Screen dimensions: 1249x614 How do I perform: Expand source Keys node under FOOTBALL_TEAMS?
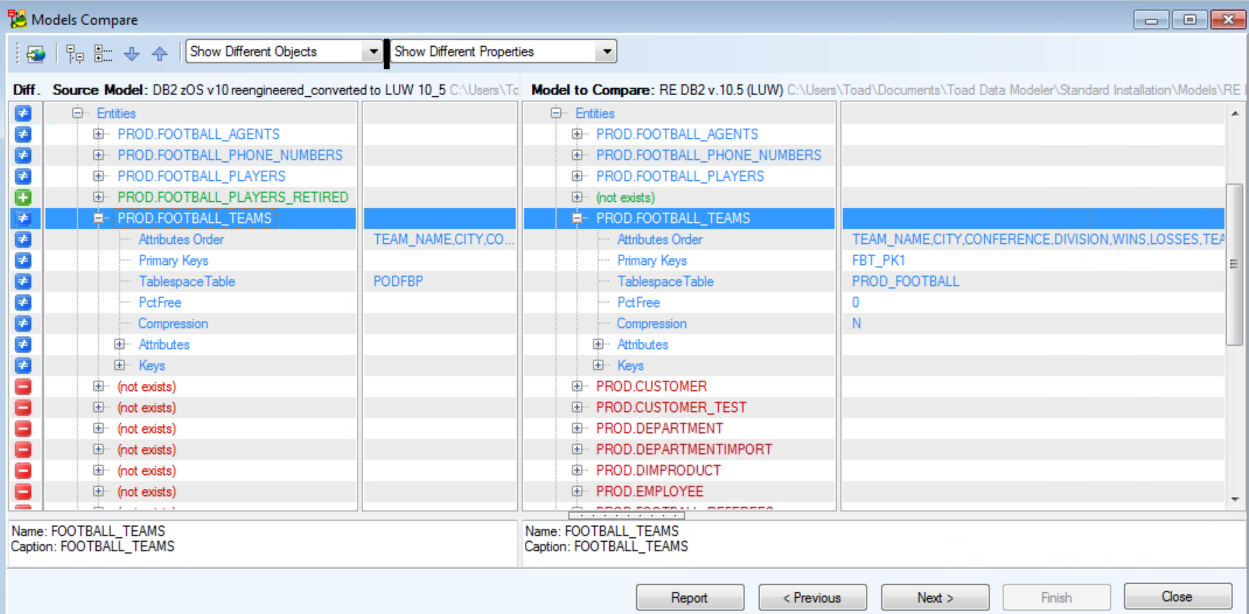[x=120, y=365]
